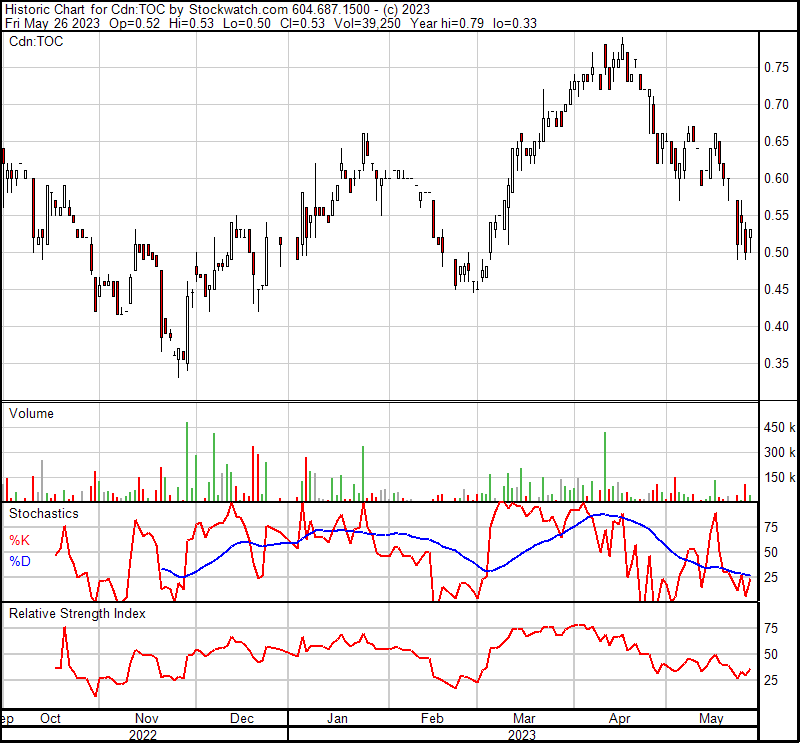Click the %K legend label
Viewport: 800px width, 743px height.
tap(19, 540)
